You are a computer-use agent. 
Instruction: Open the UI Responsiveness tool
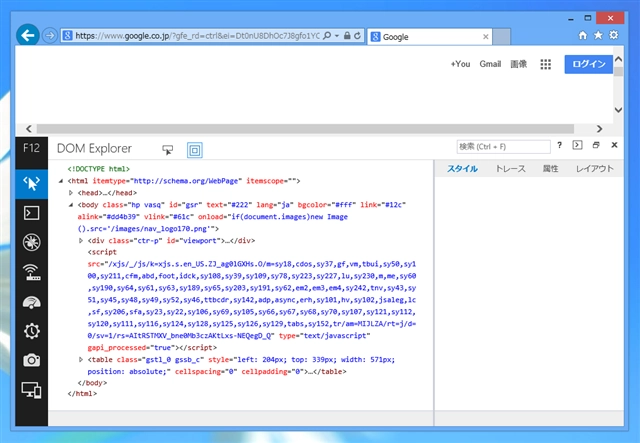(31, 302)
